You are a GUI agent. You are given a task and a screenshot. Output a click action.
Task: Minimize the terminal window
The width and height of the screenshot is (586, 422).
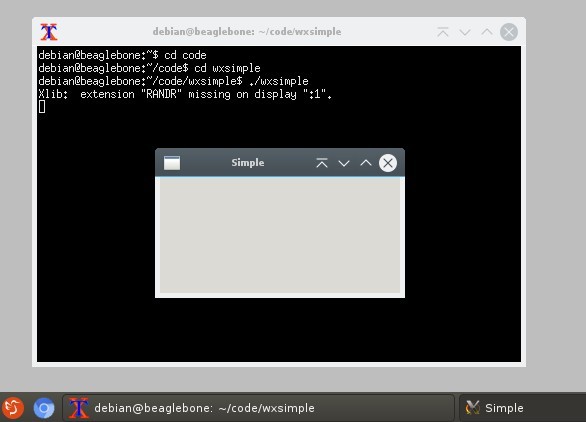coord(465,33)
